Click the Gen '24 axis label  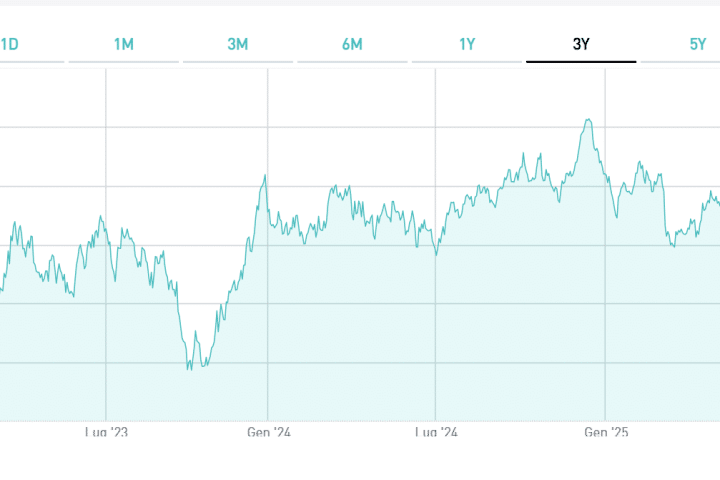click(x=269, y=433)
